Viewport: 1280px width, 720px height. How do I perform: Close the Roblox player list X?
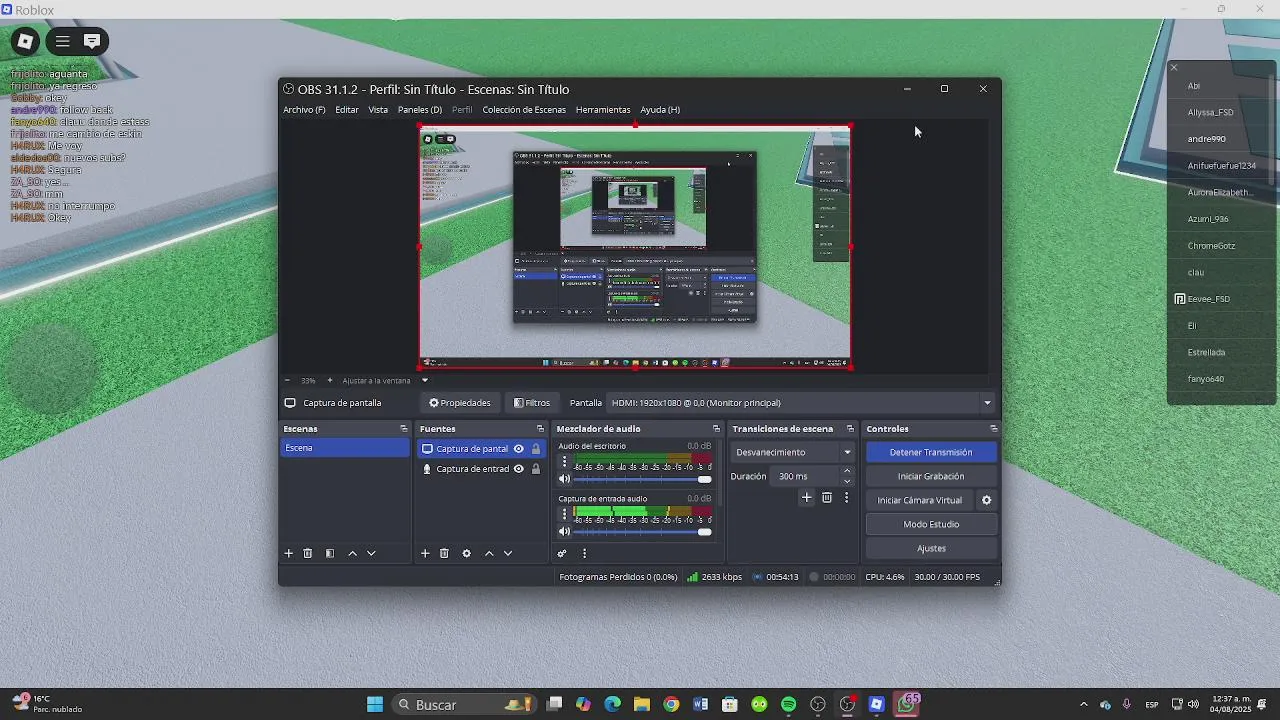pos(1174,68)
